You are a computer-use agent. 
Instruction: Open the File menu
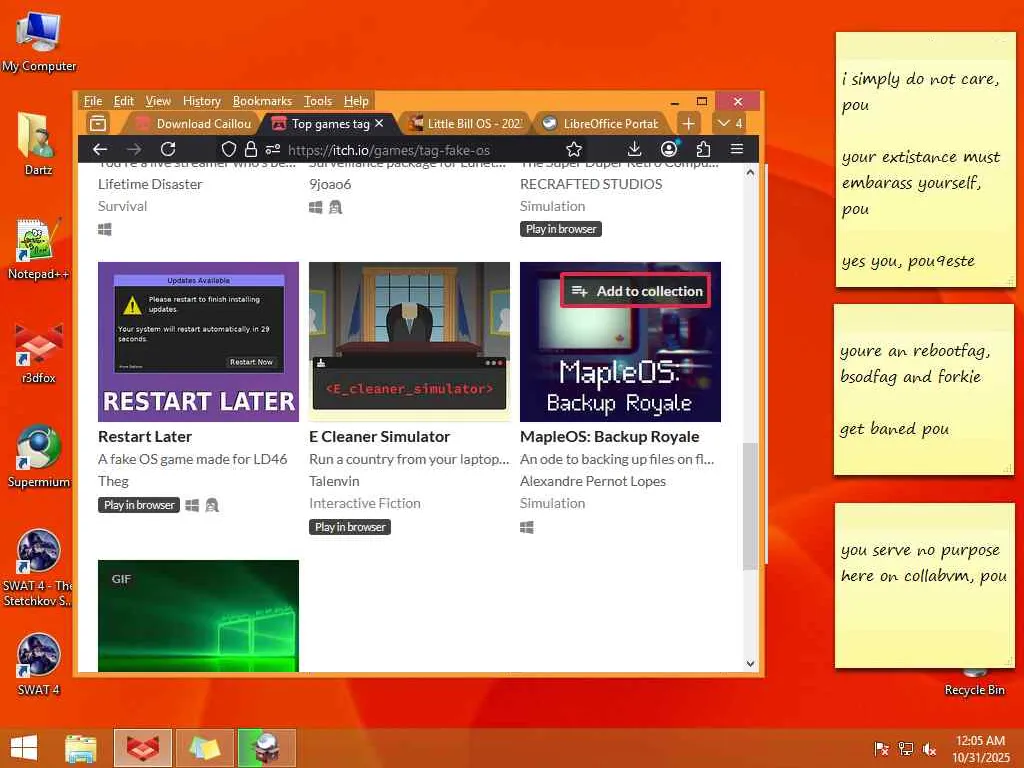click(x=93, y=101)
